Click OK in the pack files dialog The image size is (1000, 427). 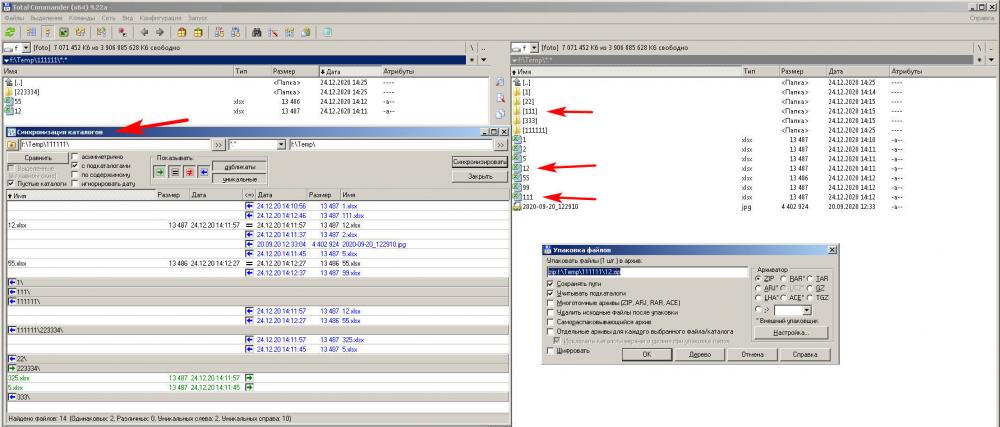coord(646,355)
